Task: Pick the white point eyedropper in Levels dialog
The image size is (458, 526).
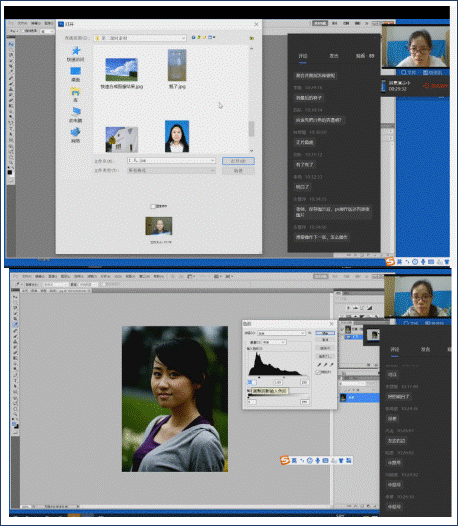Action: tap(332, 364)
